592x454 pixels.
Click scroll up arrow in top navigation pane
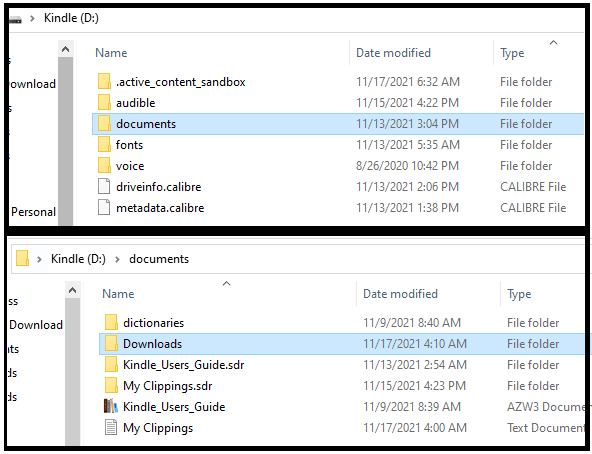[x=65, y=49]
